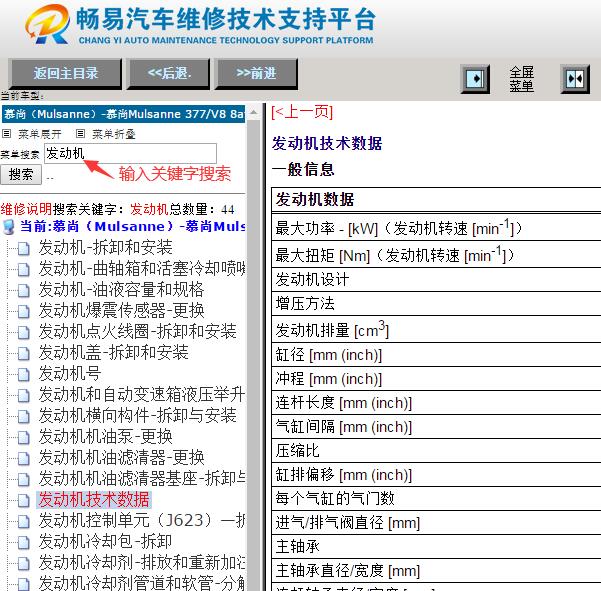
Task: Click the 每个气缸的气门数 row
Action: pos(436,498)
